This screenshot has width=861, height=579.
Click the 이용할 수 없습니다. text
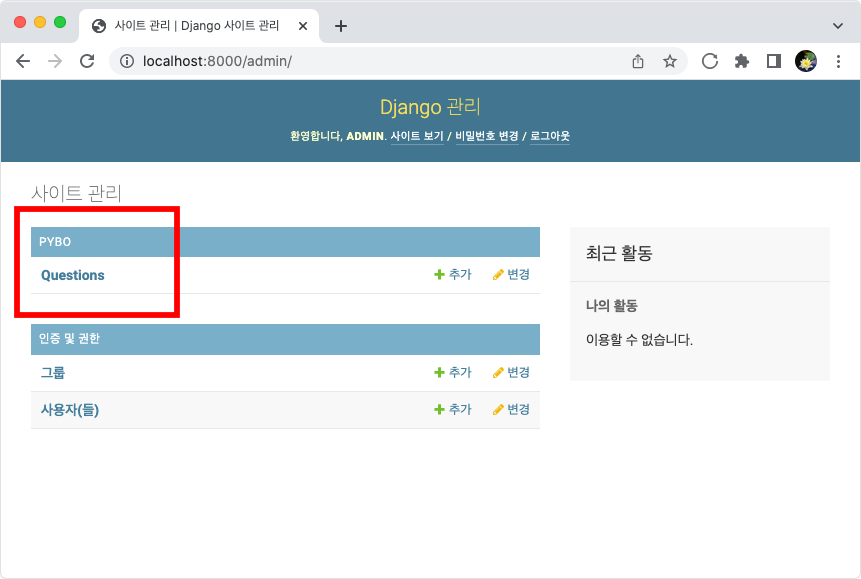(x=639, y=339)
